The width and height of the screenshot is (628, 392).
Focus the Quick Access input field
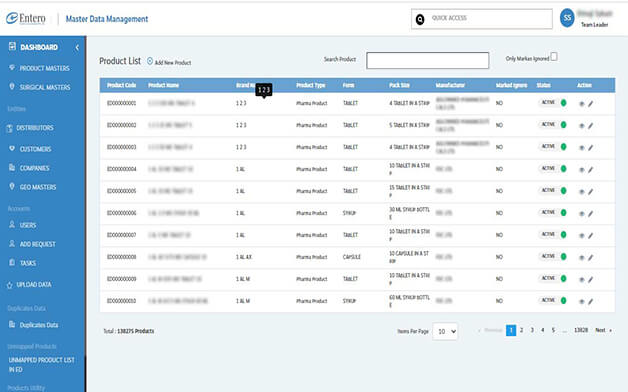coord(481,19)
